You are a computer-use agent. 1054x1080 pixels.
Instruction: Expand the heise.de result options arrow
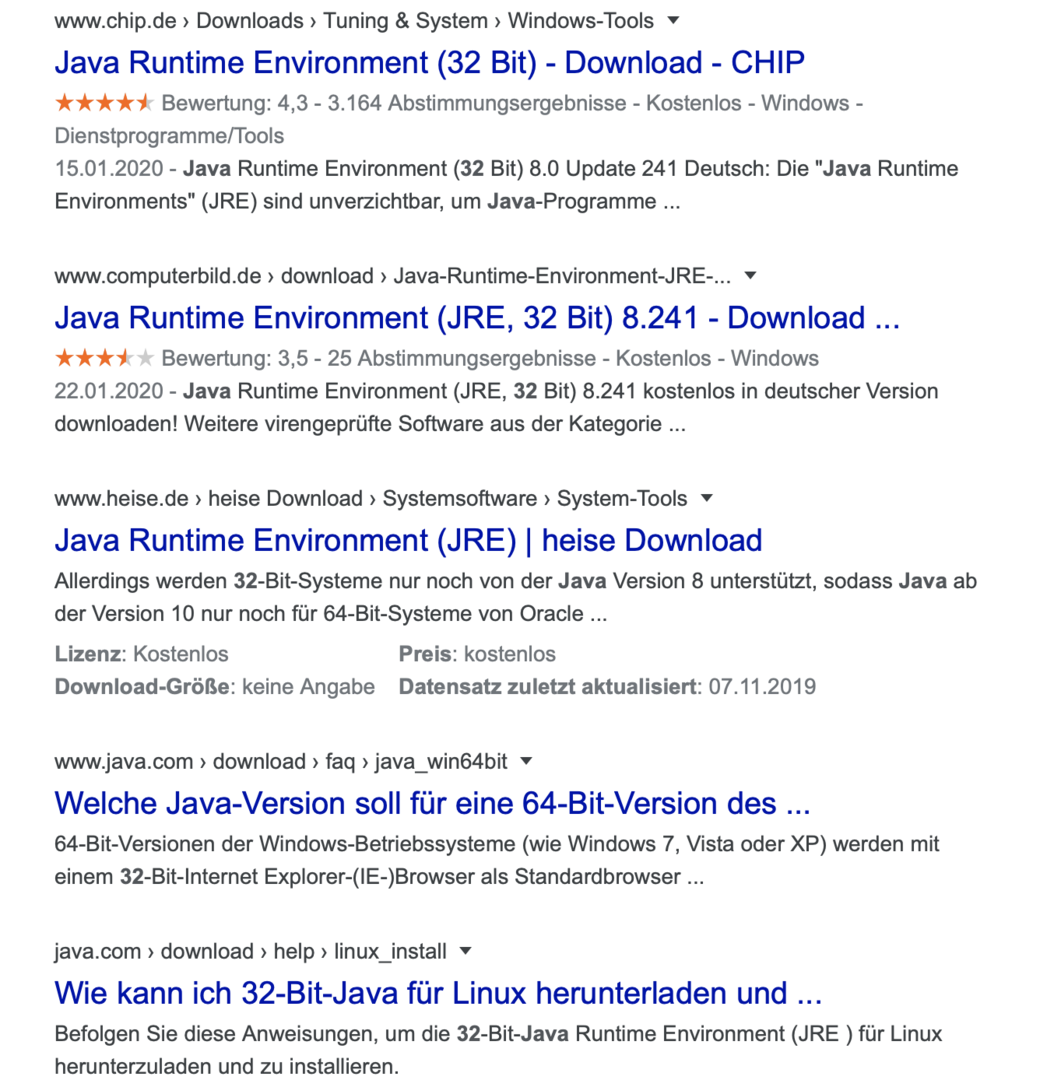point(707,498)
